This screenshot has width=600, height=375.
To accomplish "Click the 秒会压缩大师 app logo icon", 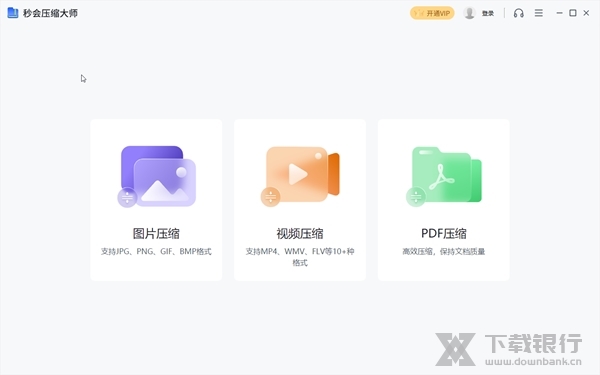I will point(13,13).
